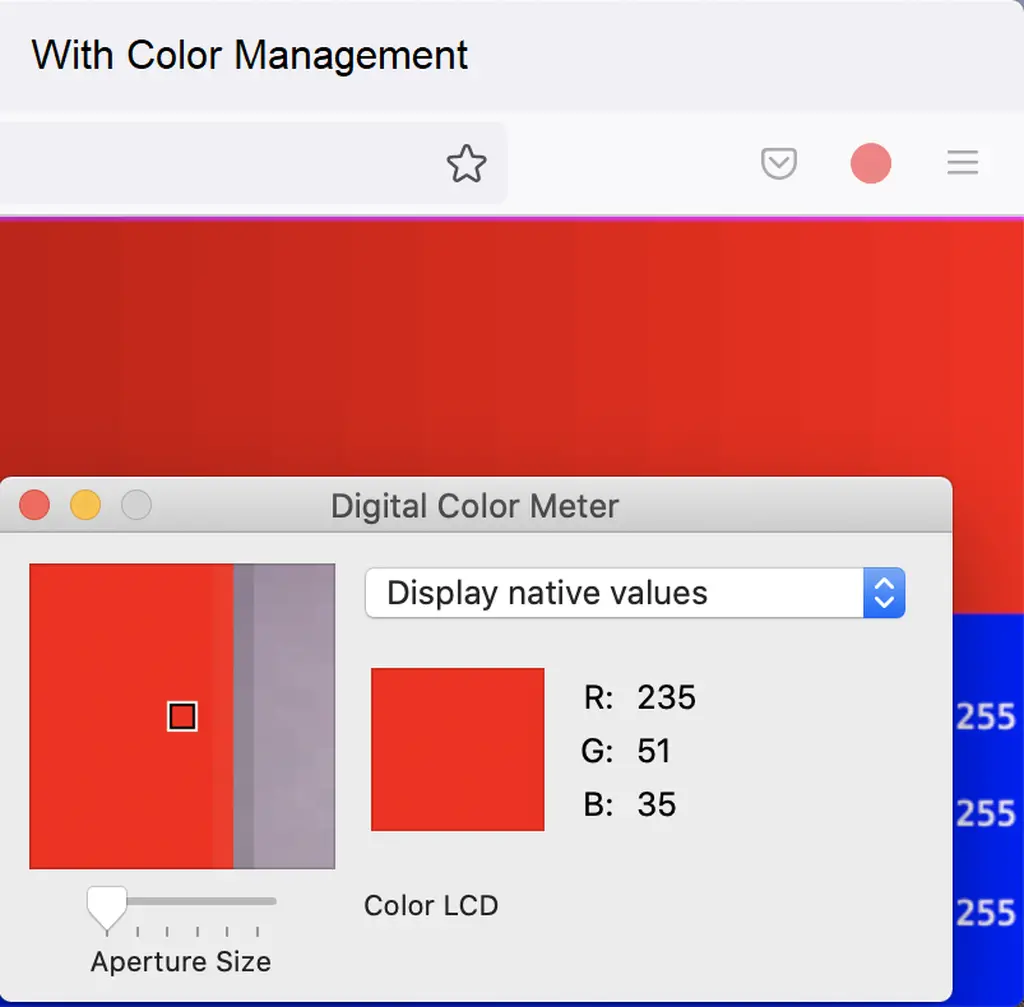
Task: Open the Firefox hamburger menu
Action: pyautogui.click(x=962, y=163)
